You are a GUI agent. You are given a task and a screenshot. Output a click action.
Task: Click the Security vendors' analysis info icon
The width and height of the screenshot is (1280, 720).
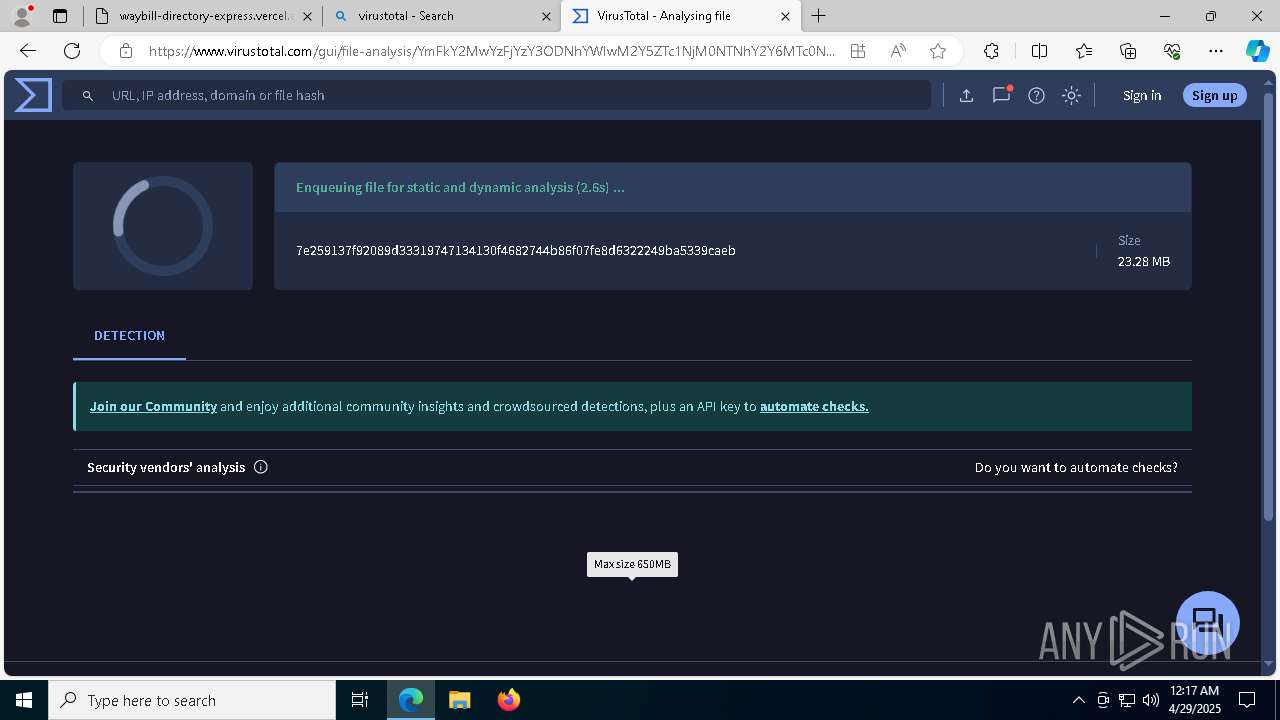tap(261, 467)
